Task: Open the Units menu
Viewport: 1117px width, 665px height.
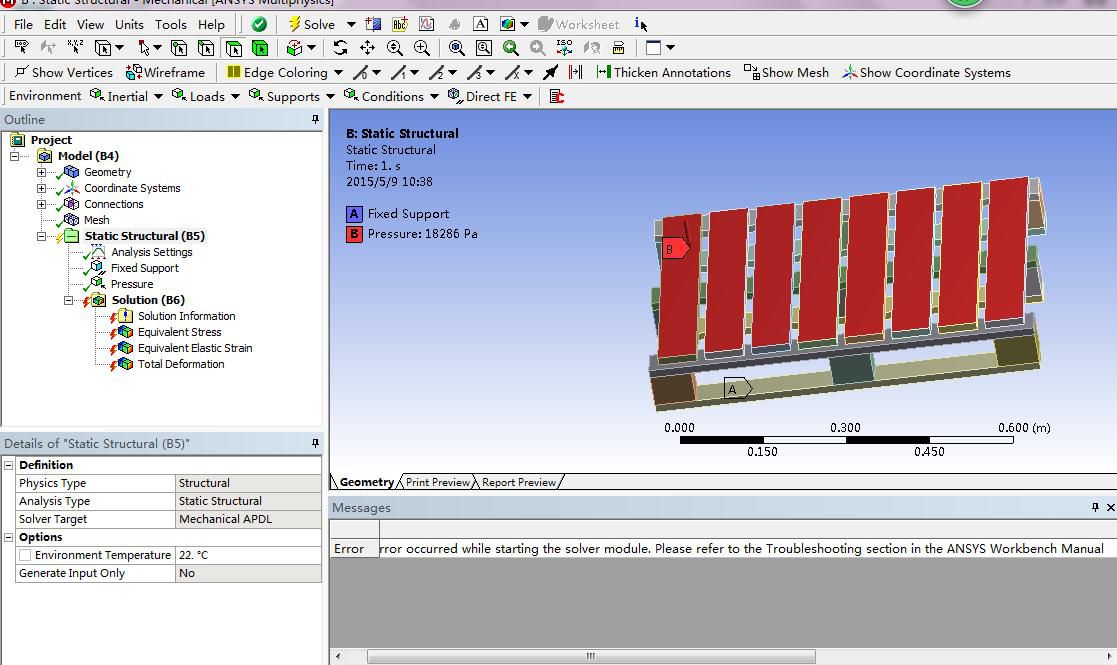Action: click(129, 24)
